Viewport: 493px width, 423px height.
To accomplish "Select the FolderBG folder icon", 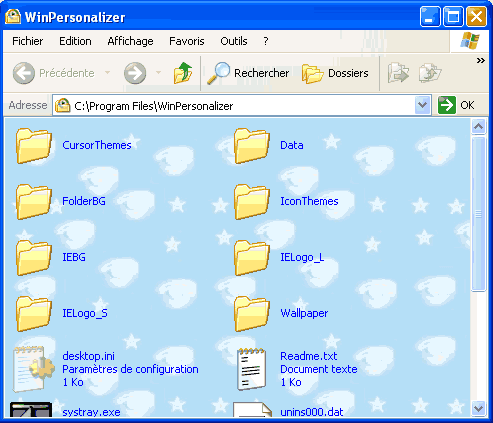I will coord(34,202).
